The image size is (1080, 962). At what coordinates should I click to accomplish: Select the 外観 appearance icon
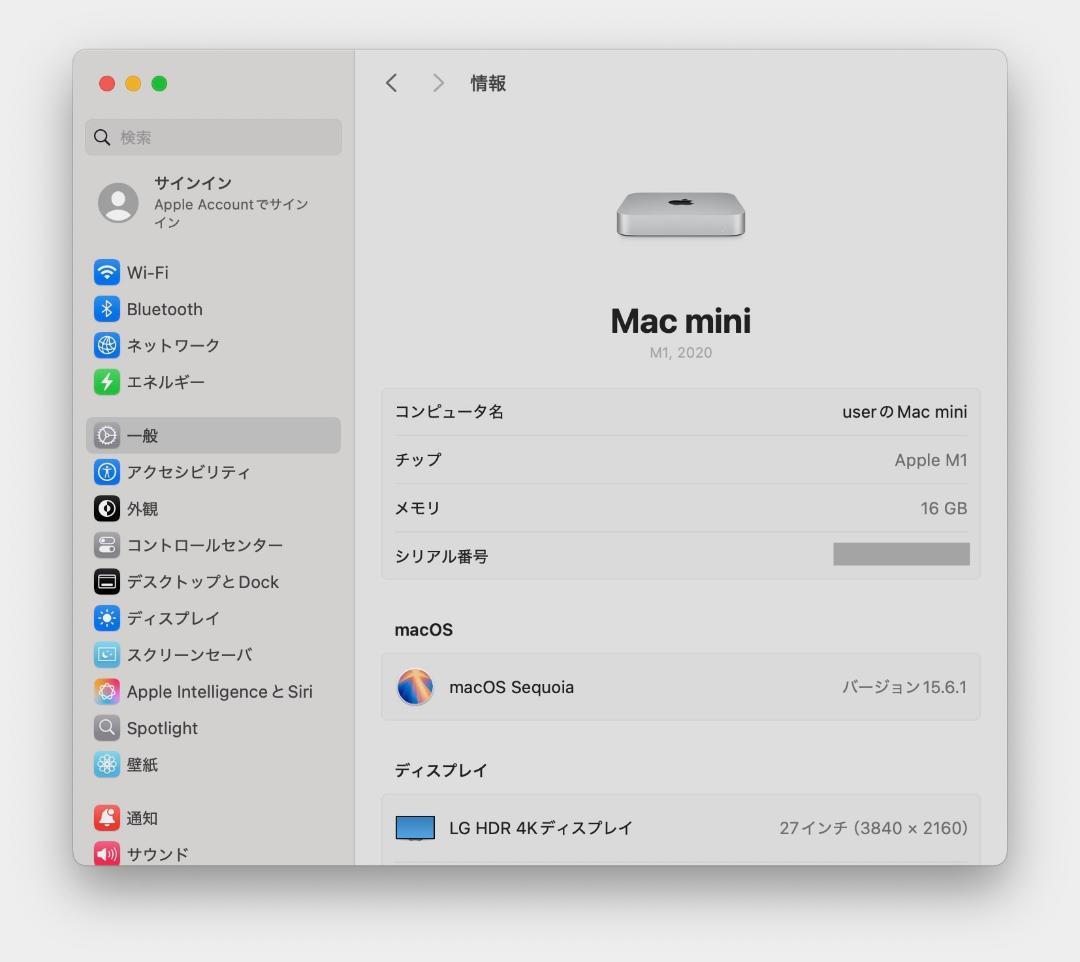pos(107,508)
